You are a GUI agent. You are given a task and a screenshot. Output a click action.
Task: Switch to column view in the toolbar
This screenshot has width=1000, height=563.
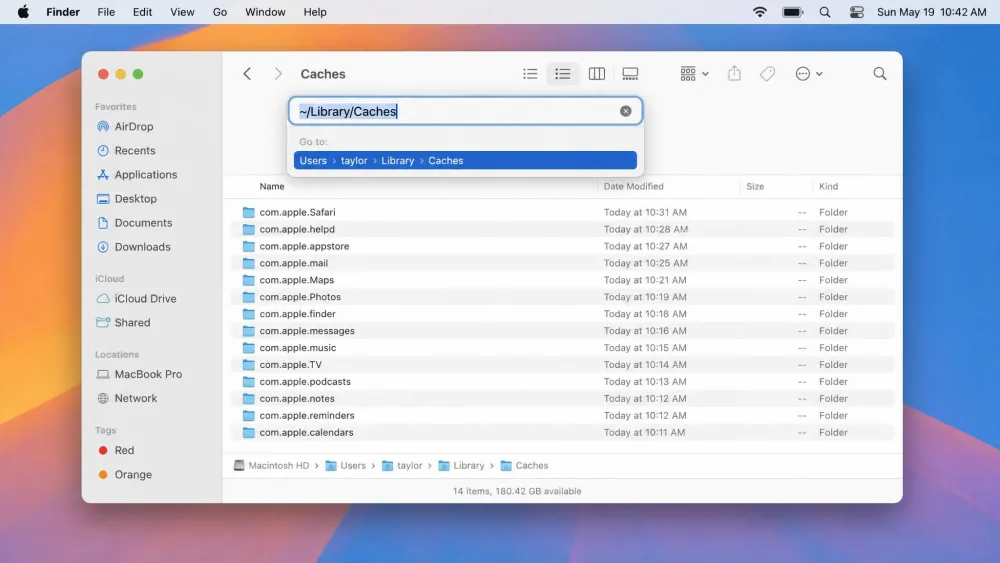coord(597,74)
